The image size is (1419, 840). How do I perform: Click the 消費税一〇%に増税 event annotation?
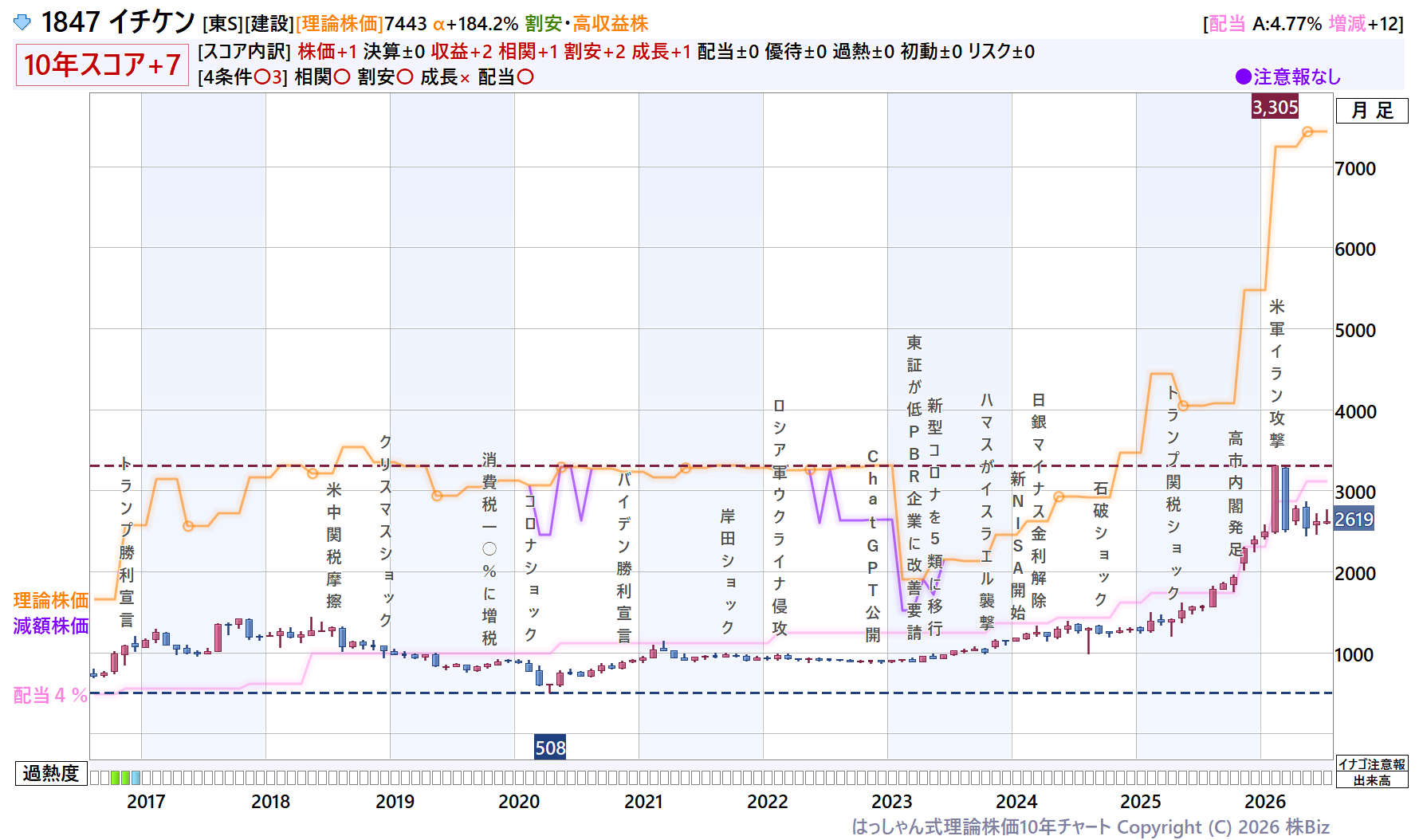tap(489, 549)
